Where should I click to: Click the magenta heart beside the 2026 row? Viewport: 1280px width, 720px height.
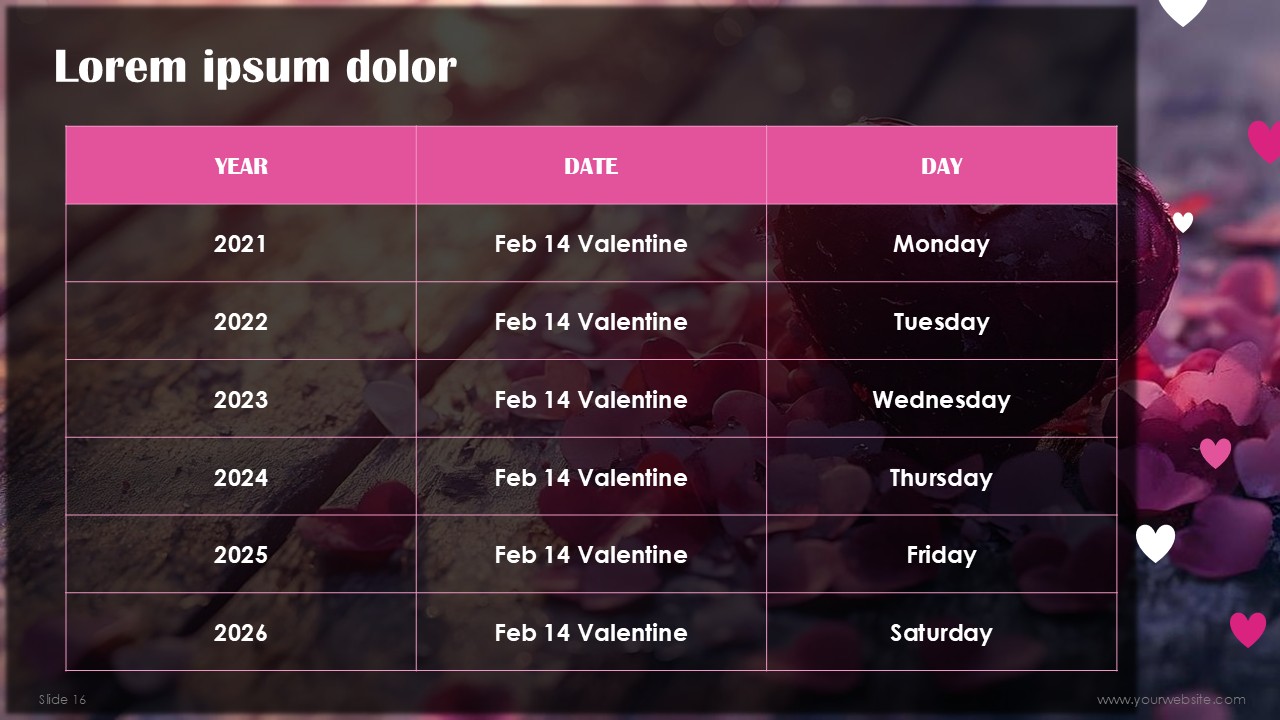coord(1247,629)
